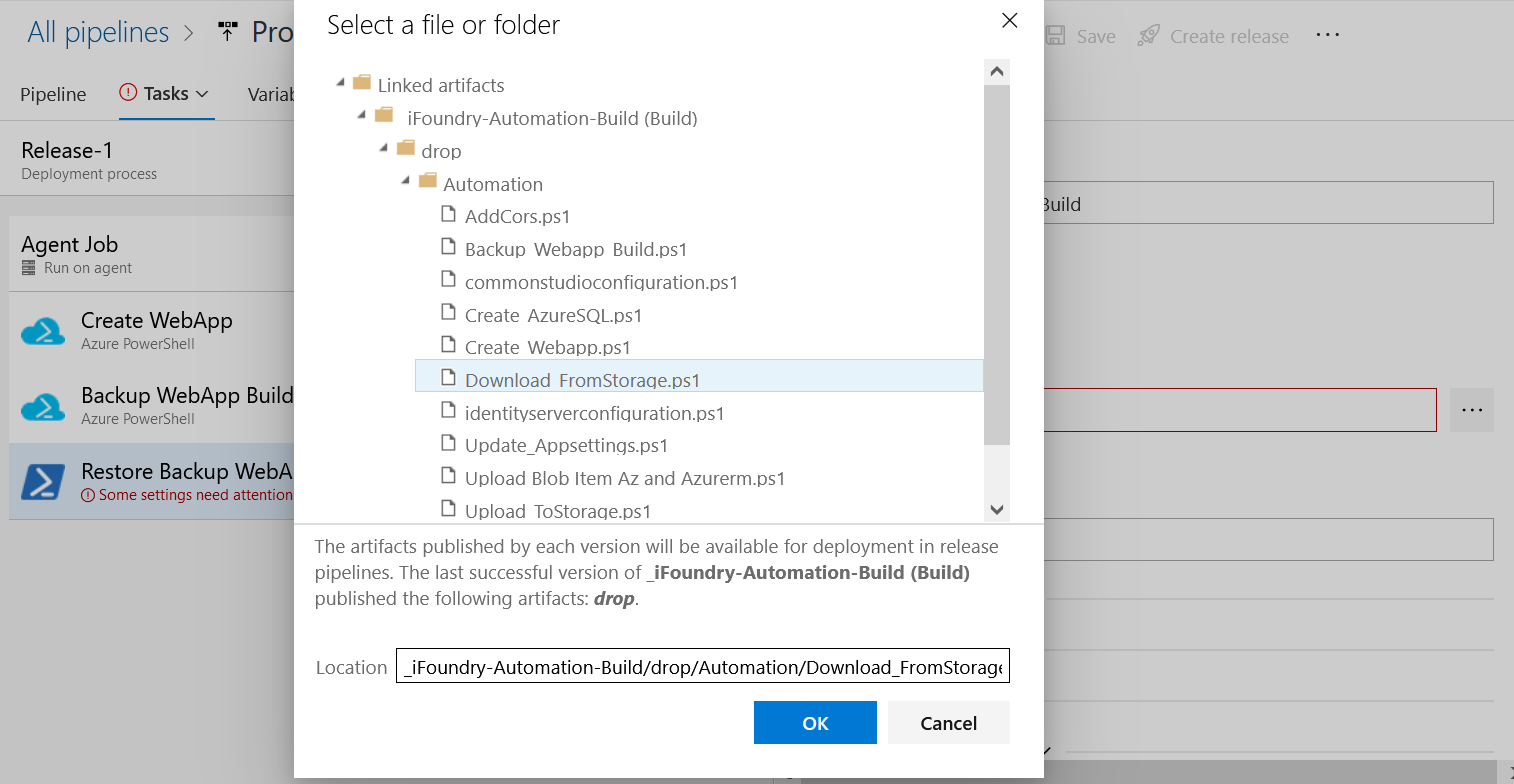The image size is (1514, 784).
Task: Select the Linked artifacts folder icon
Action: (x=362, y=84)
